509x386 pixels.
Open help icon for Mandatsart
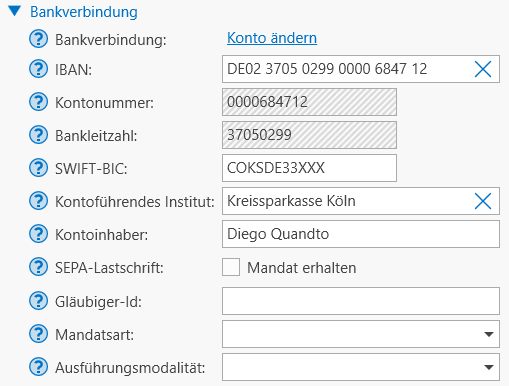click(x=39, y=334)
